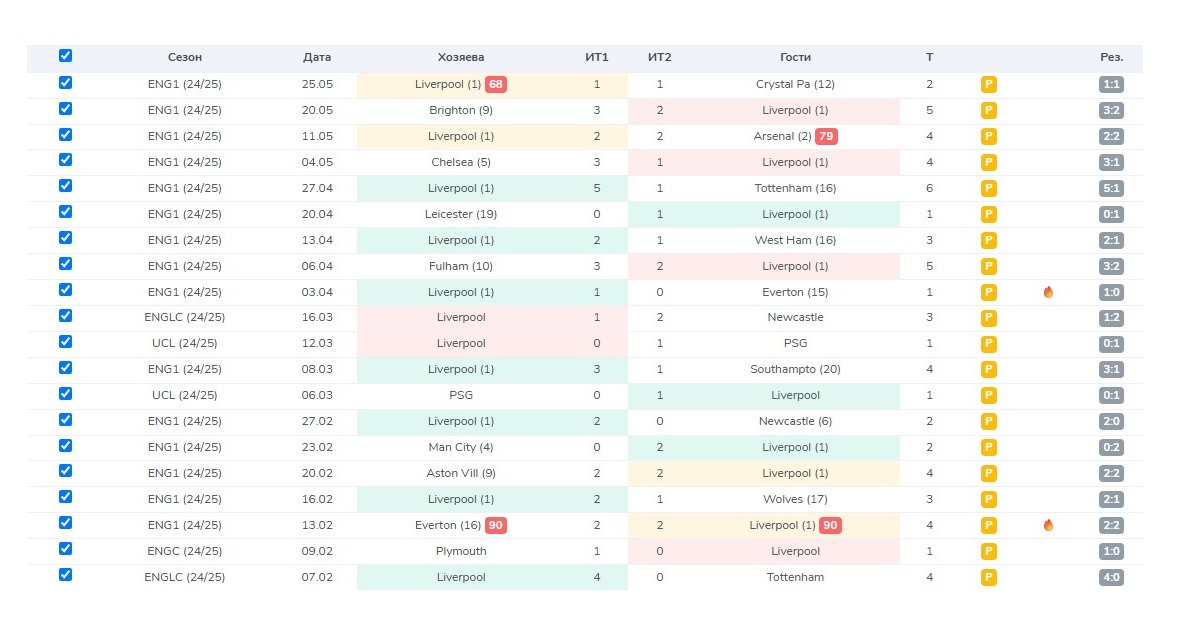Uncheck the 25.05 Liverpool vs Crystal Palace row

[x=66, y=83]
